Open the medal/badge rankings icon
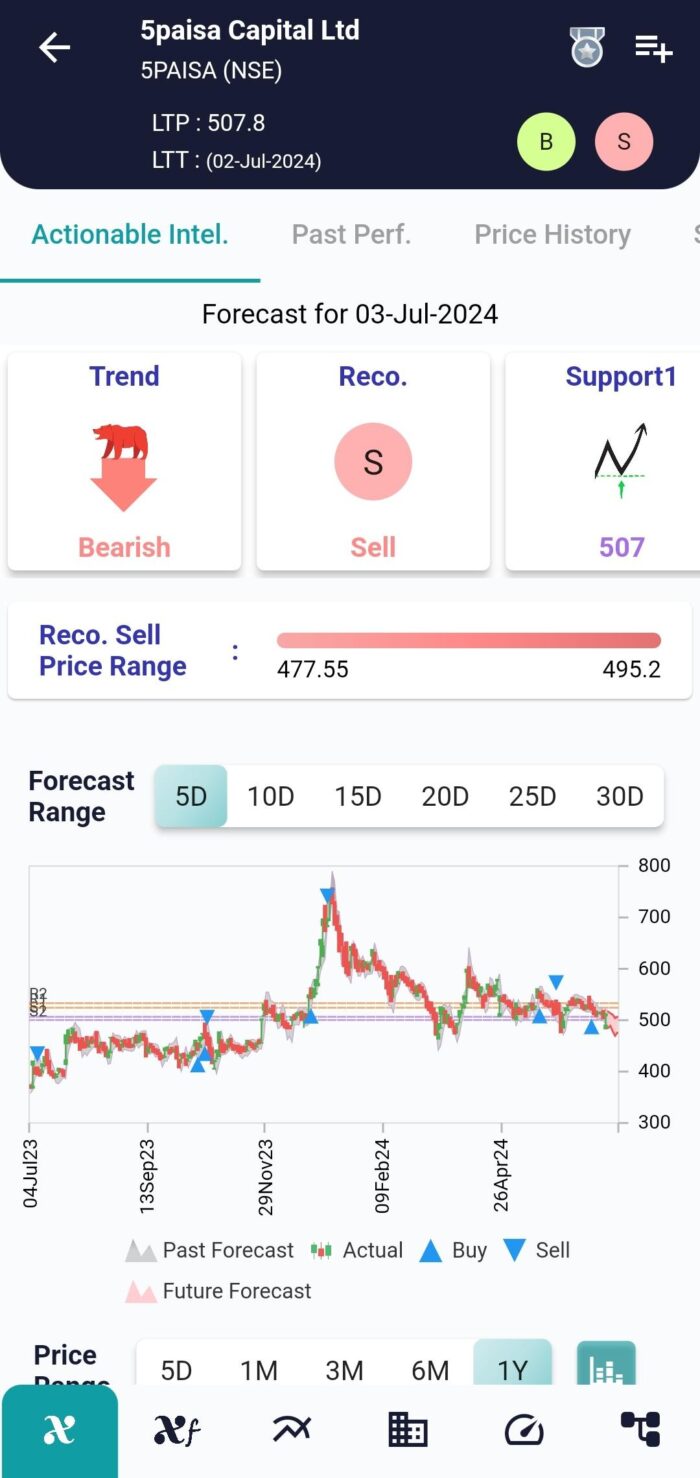Image resolution: width=700 pixels, height=1478 pixels. 586,47
